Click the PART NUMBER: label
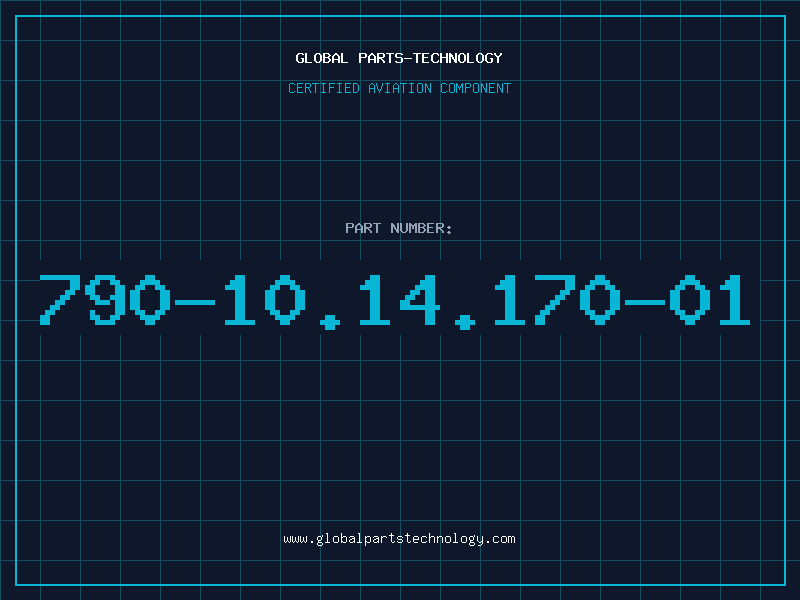This screenshot has height=600, width=800. pos(399,228)
